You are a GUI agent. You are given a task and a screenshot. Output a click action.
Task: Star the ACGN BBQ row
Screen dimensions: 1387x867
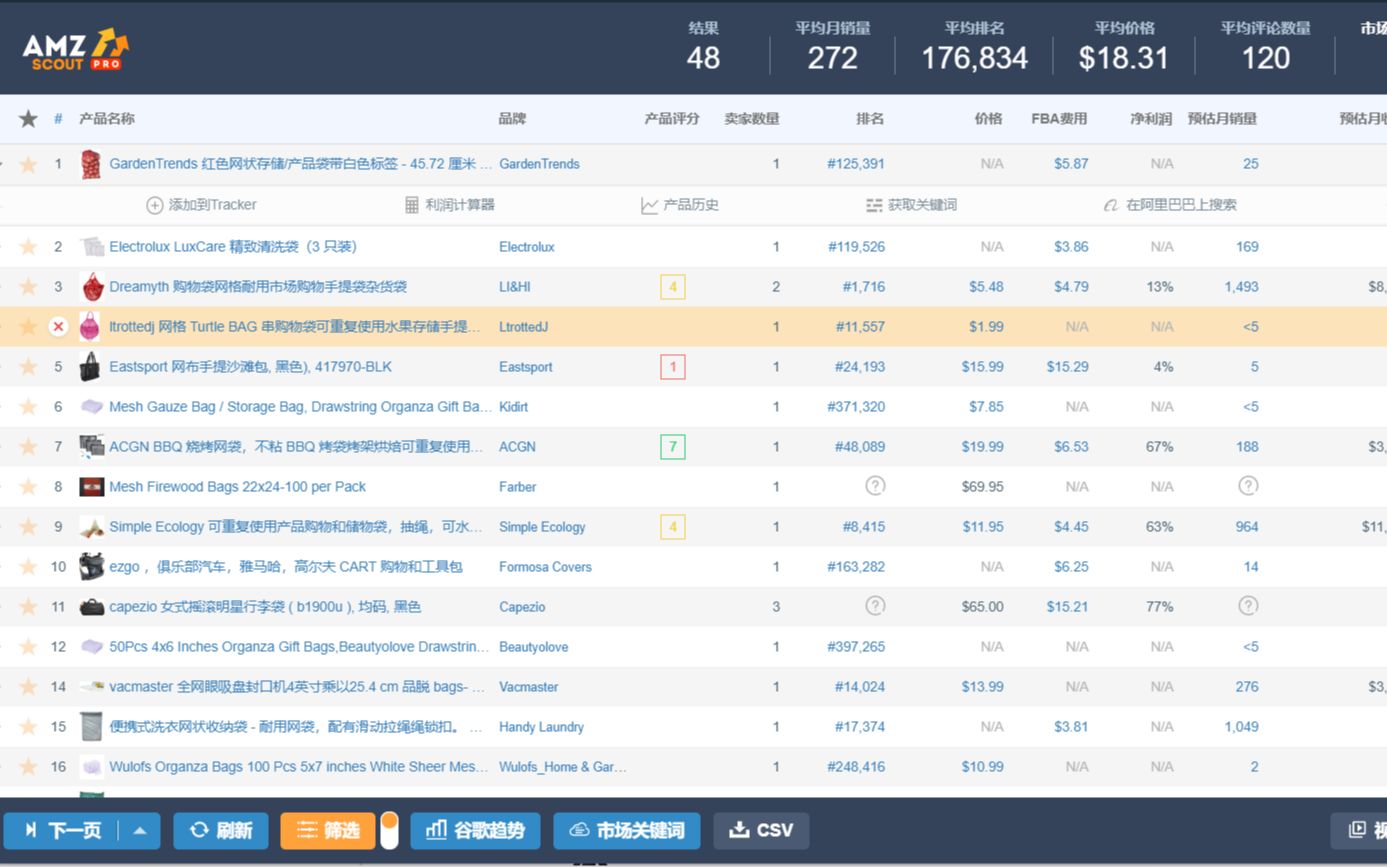(28, 447)
